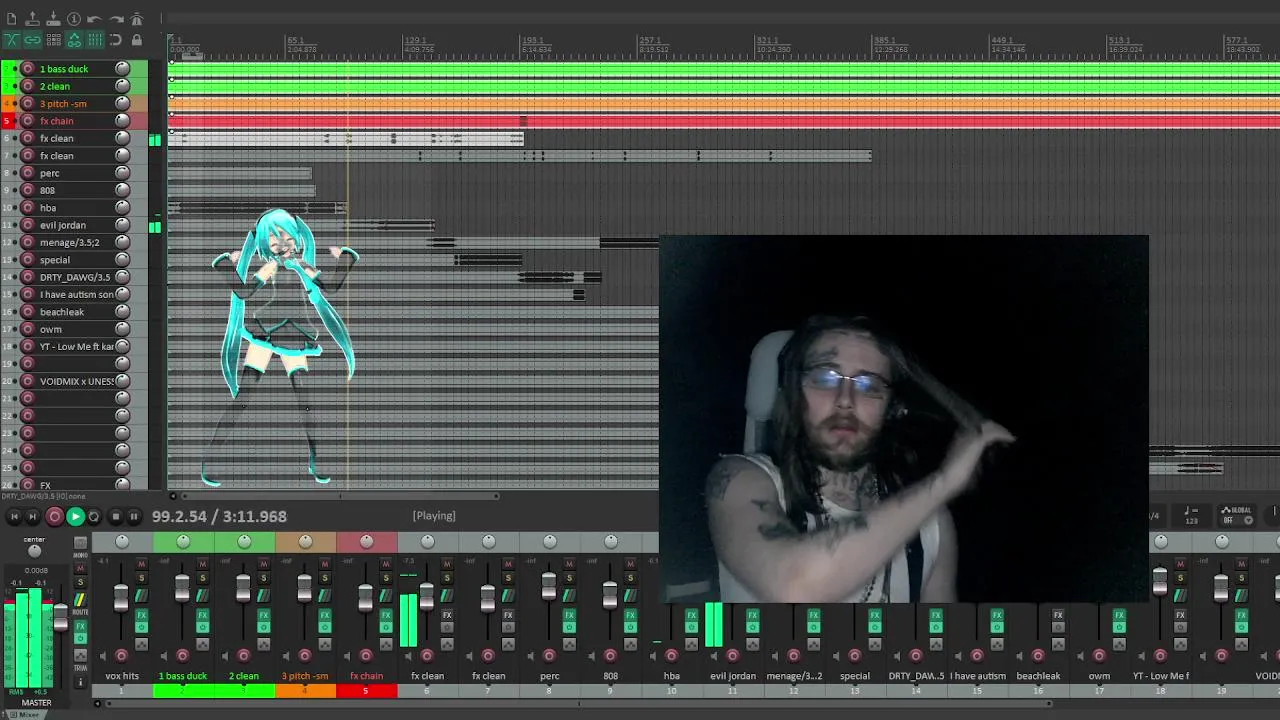
Task: Open routing for 'vox hits' mixer strip
Action: (141, 595)
